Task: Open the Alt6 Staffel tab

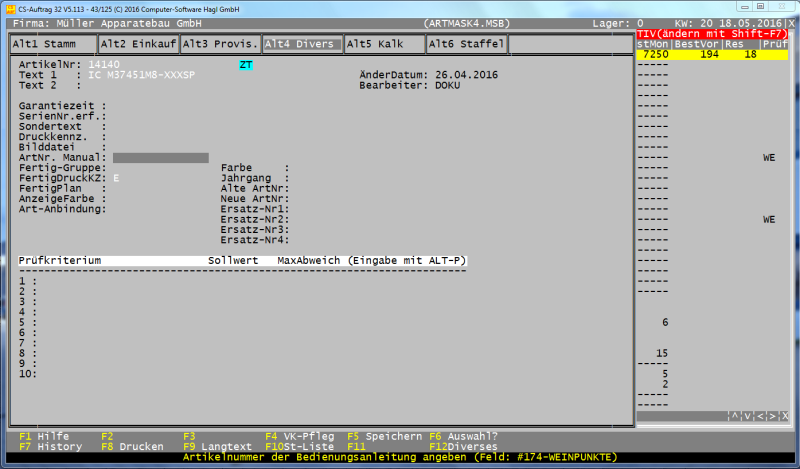Action: pos(466,44)
